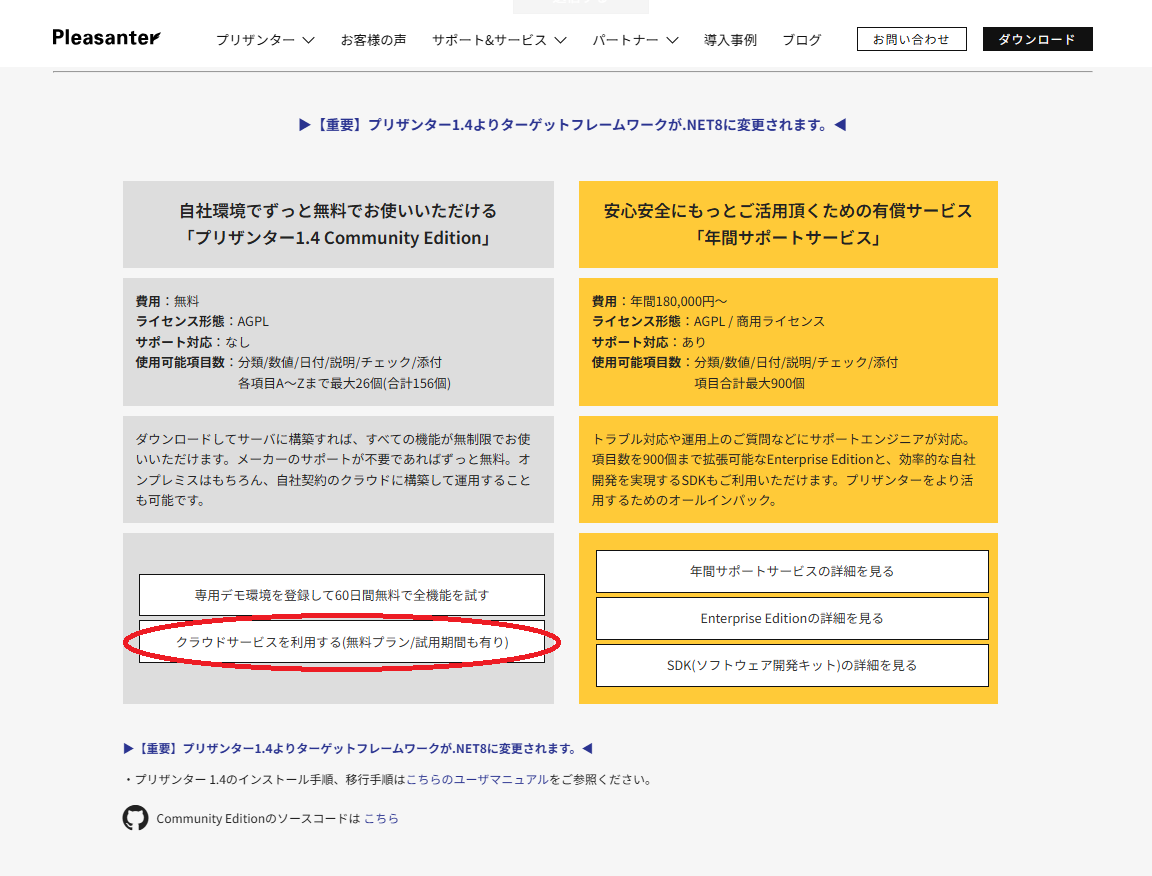Click クラウドサービスを利用する button
1152x876 pixels.
[342, 642]
